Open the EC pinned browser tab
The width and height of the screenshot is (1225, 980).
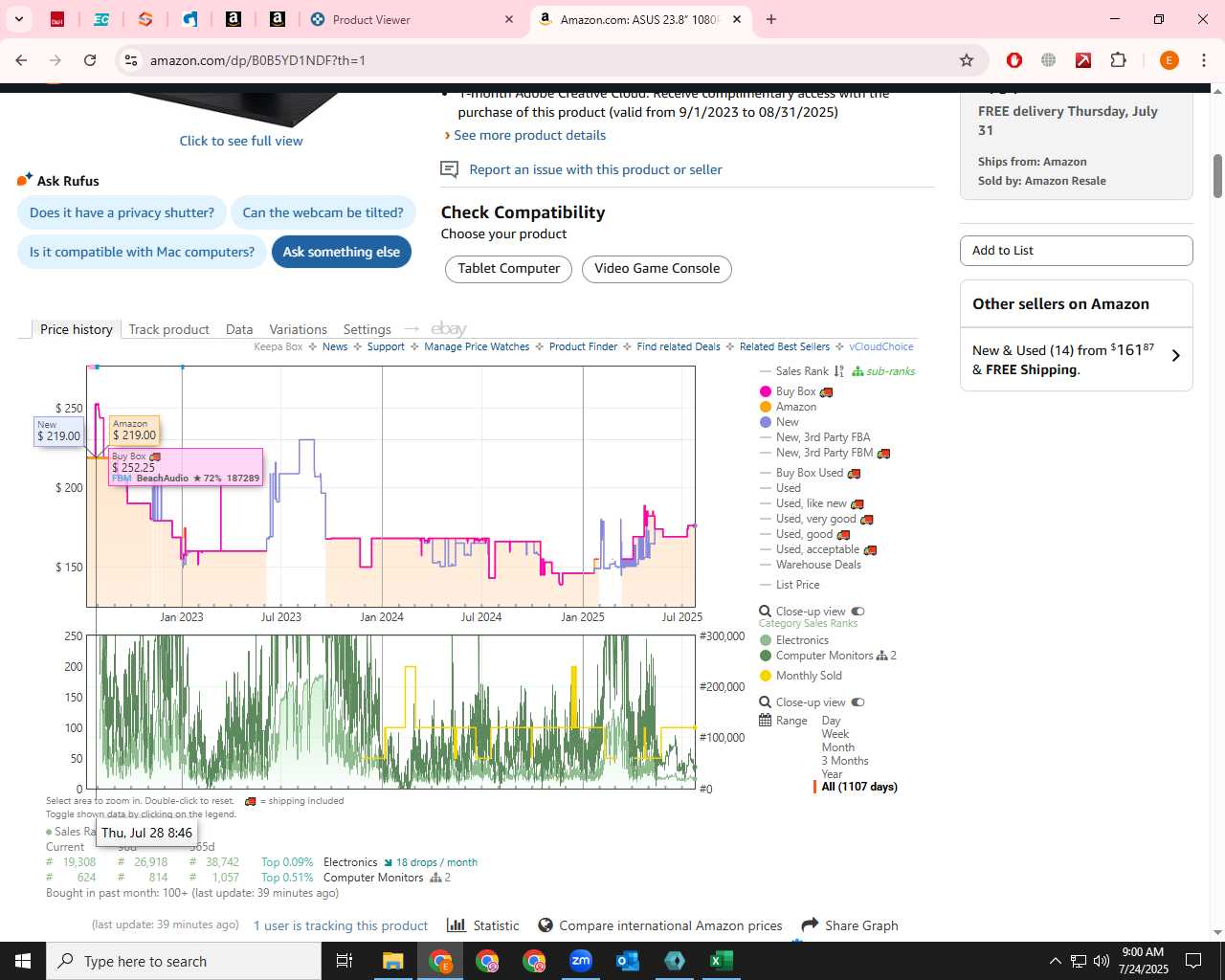coord(100,19)
